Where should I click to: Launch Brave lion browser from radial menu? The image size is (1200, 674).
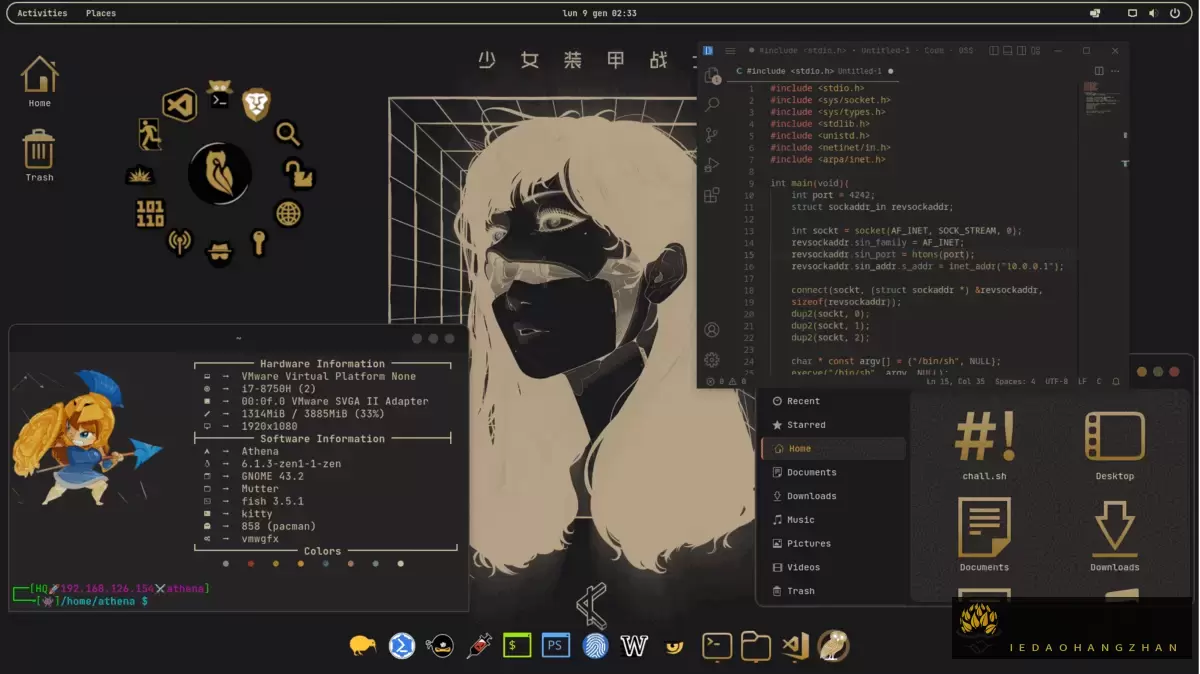tap(257, 103)
